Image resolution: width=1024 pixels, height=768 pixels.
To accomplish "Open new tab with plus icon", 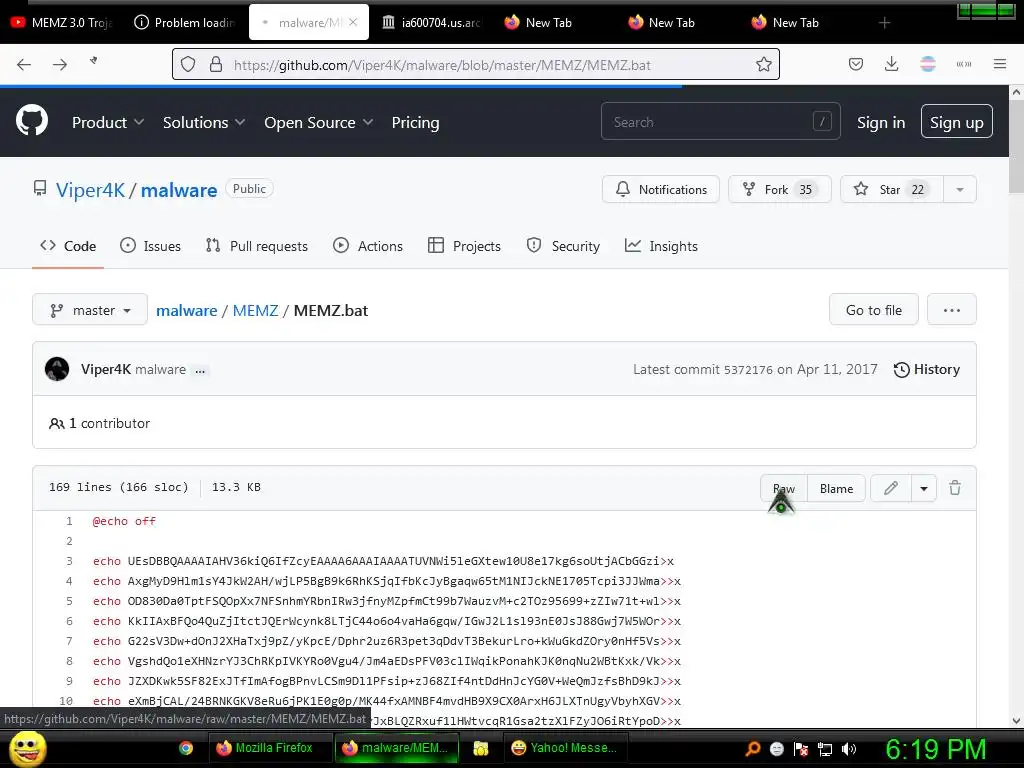I will [x=884, y=23].
